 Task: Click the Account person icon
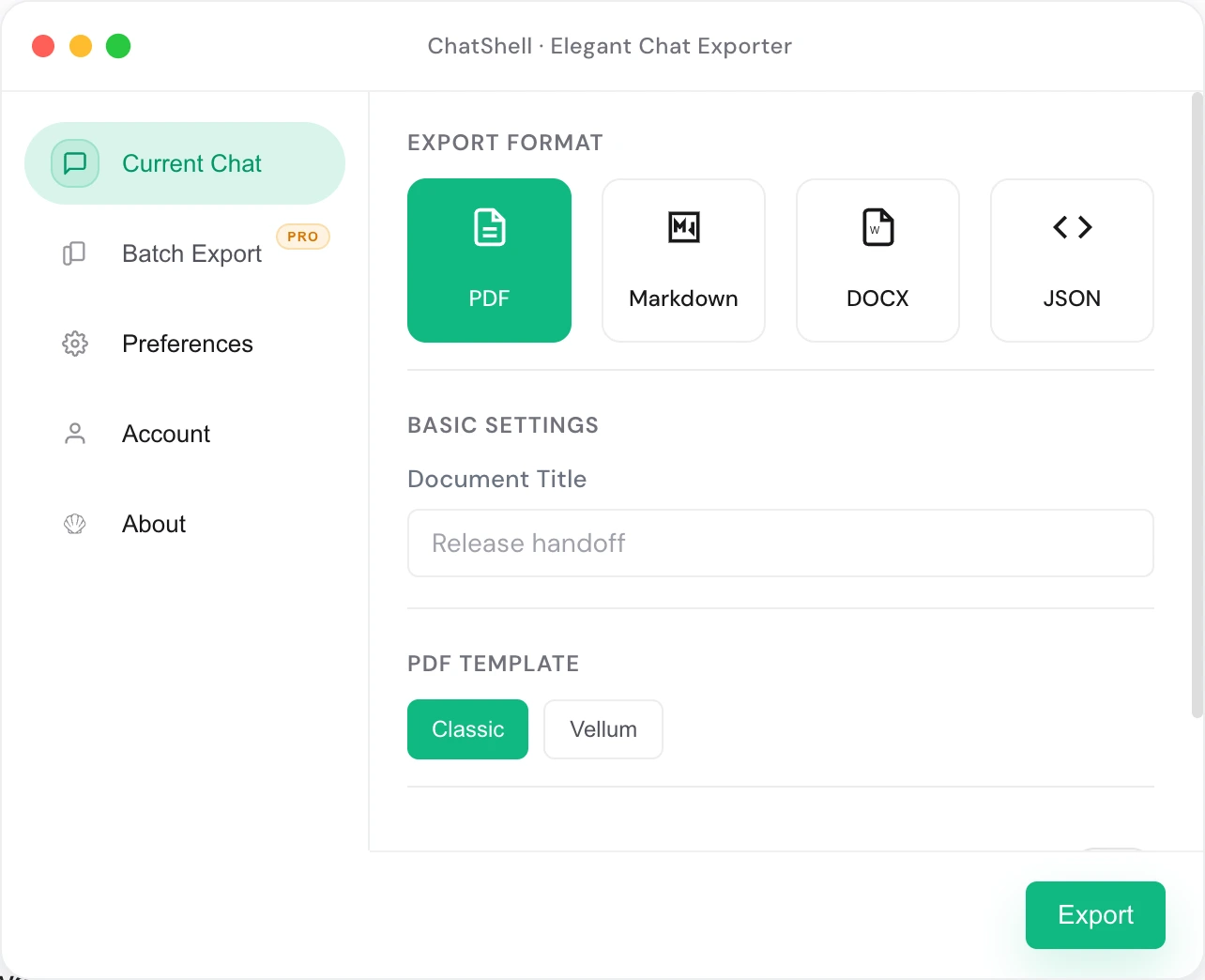point(75,434)
